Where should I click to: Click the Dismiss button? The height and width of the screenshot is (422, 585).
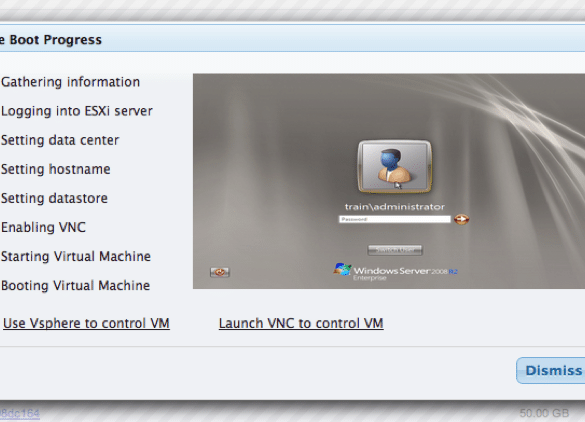pos(551,371)
